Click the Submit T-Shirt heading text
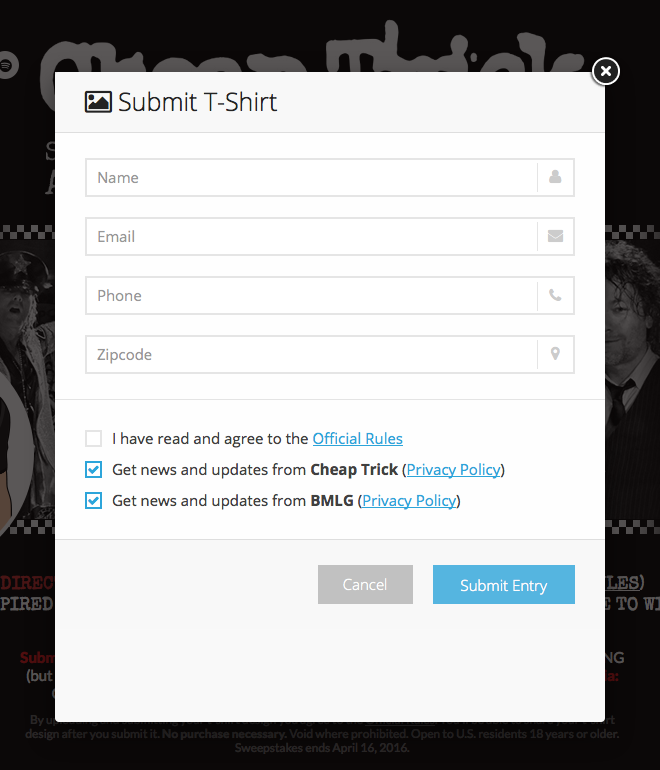660x770 pixels. [x=197, y=102]
